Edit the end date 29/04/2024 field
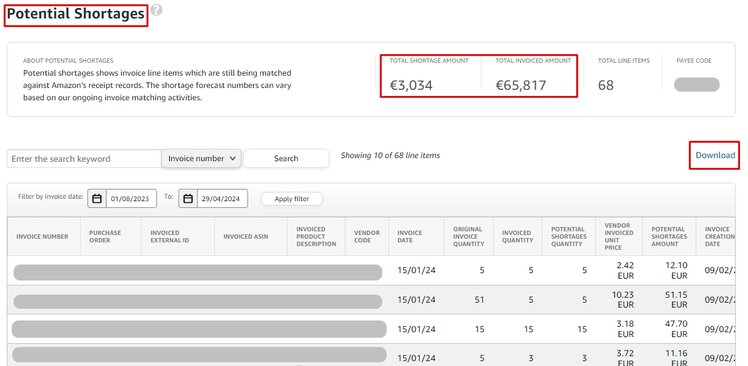This screenshot has height=366, width=748. pos(222,199)
